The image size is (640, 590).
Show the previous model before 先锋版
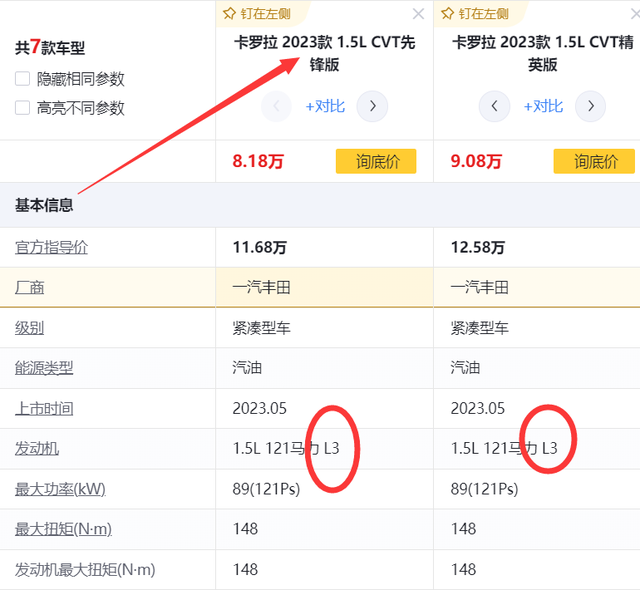click(276, 106)
